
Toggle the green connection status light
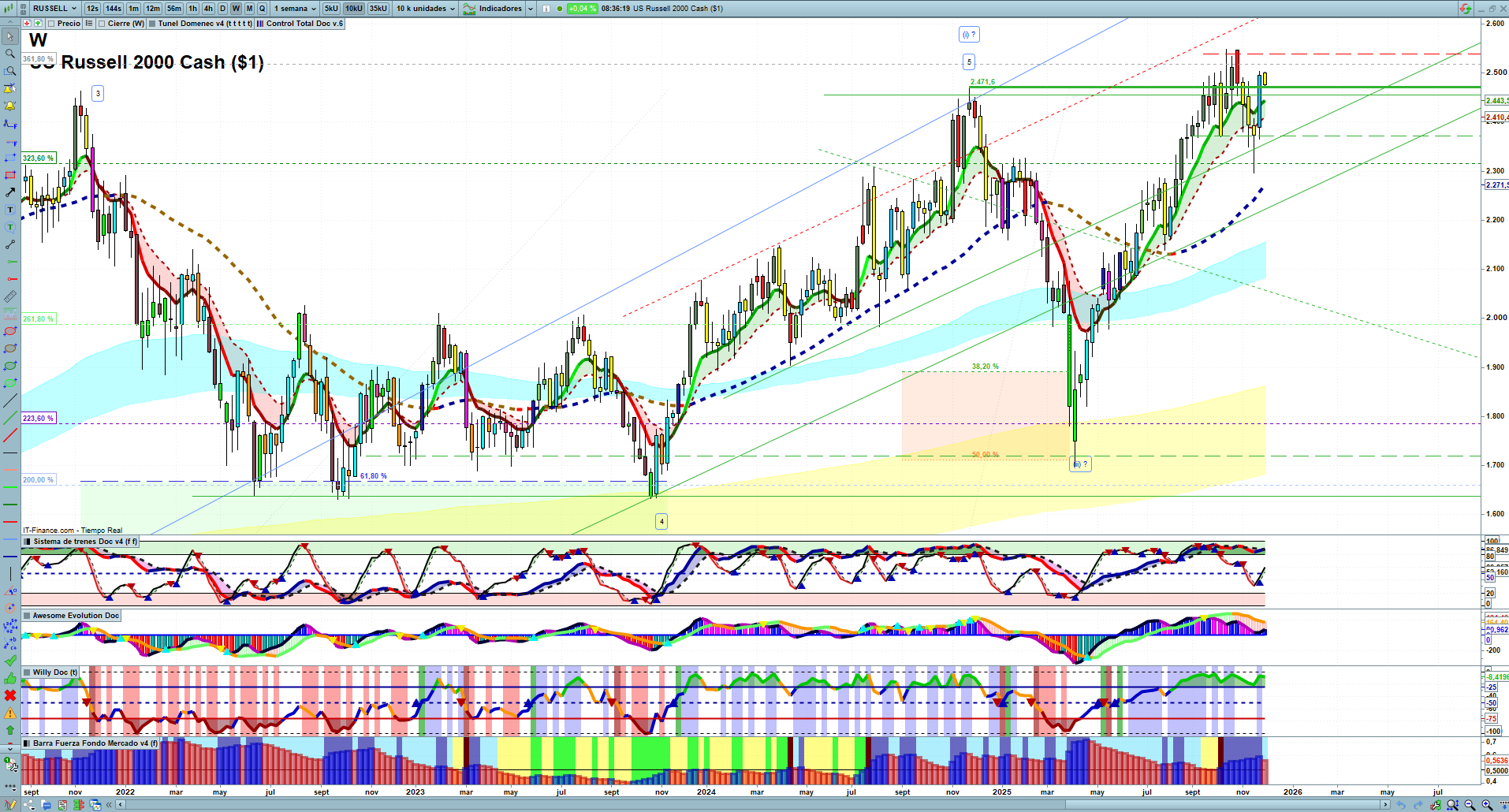[560, 9]
